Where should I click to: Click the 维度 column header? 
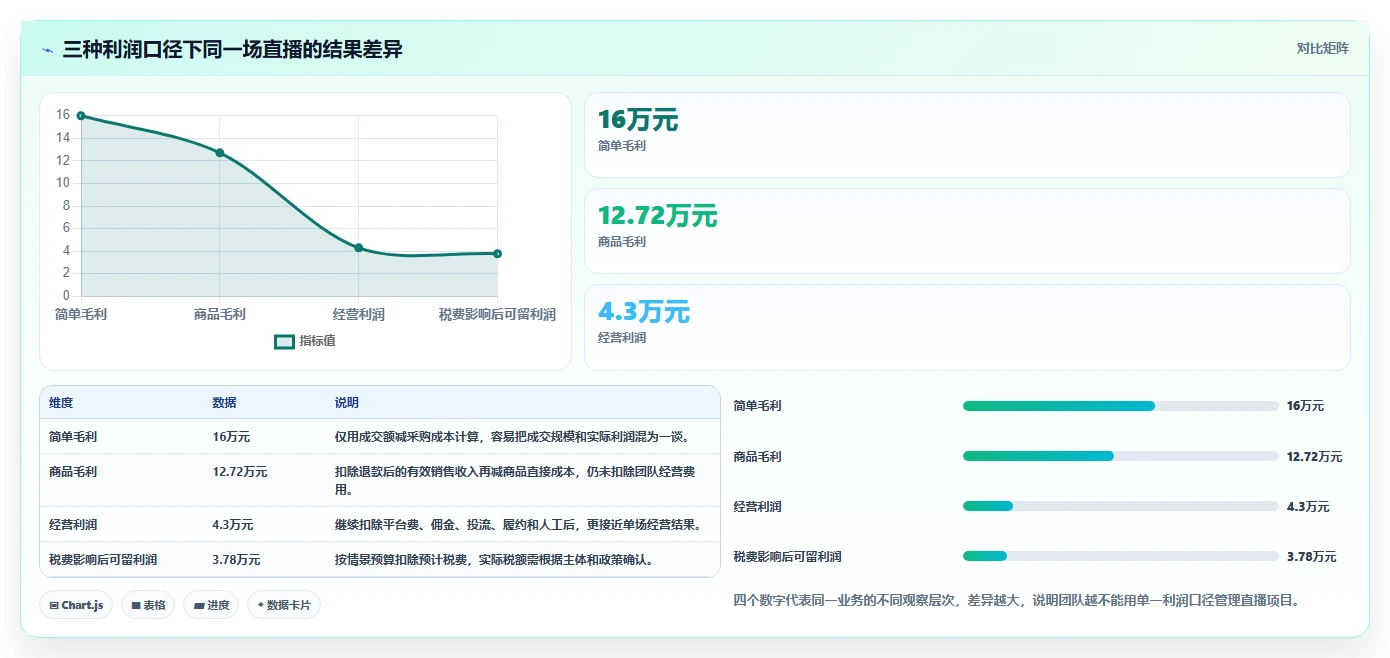click(x=61, y=403)
